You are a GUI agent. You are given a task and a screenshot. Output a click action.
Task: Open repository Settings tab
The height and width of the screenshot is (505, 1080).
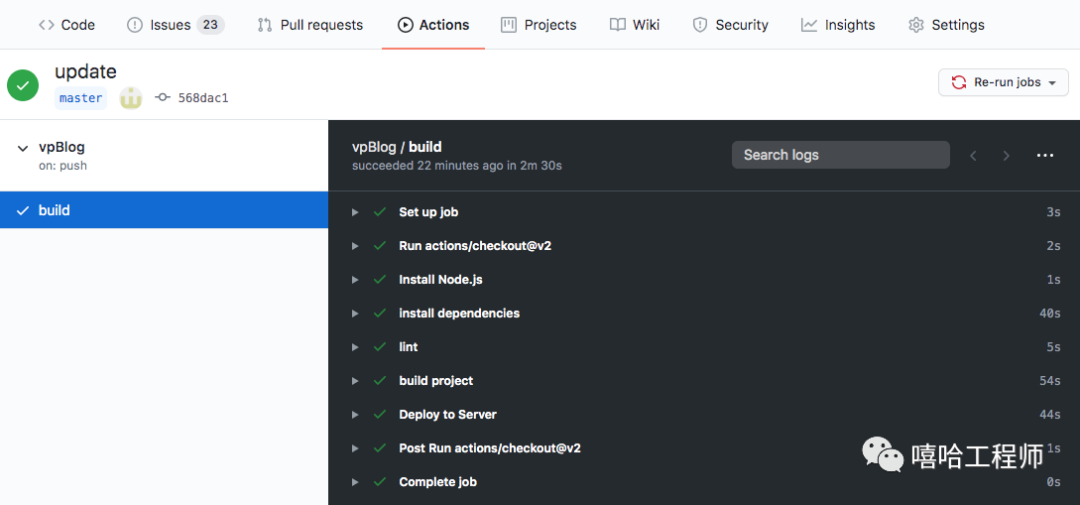[946, 25]
